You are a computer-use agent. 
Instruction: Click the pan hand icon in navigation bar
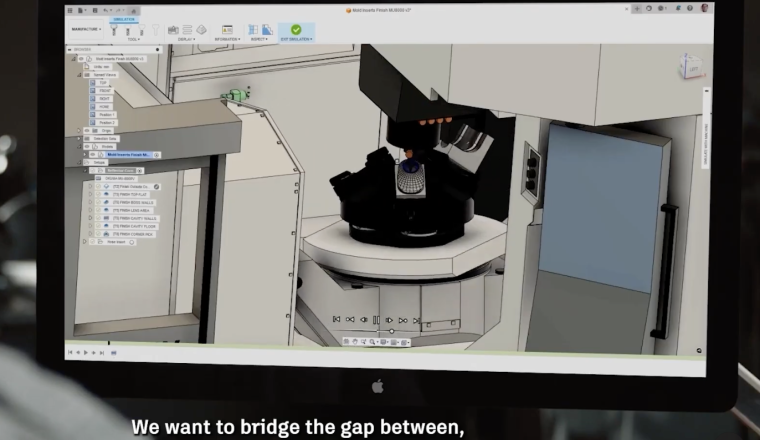pos(355,342)
